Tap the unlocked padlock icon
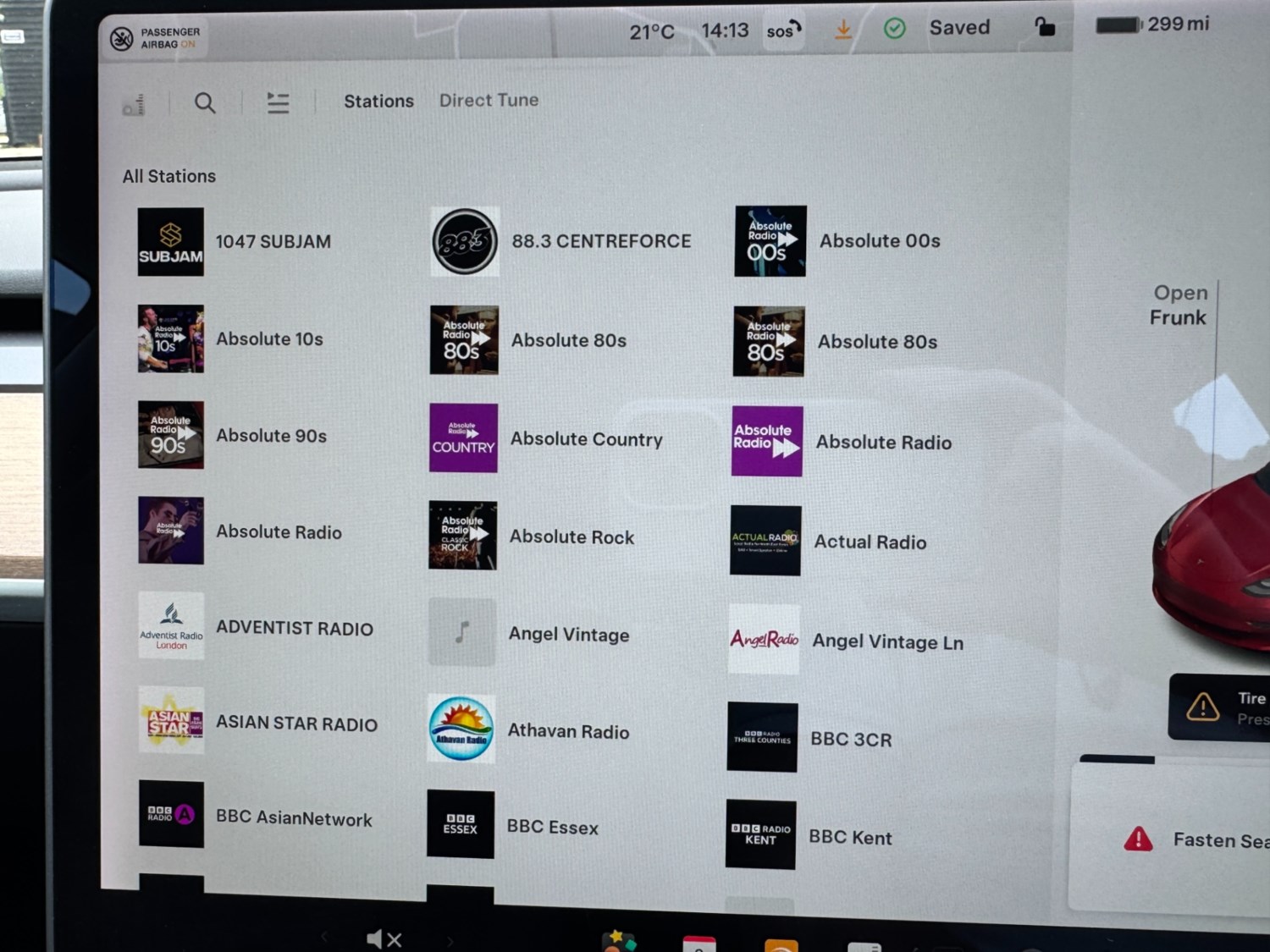The height and width of the screenshot is (952, 1270). tap(1045, 26)
